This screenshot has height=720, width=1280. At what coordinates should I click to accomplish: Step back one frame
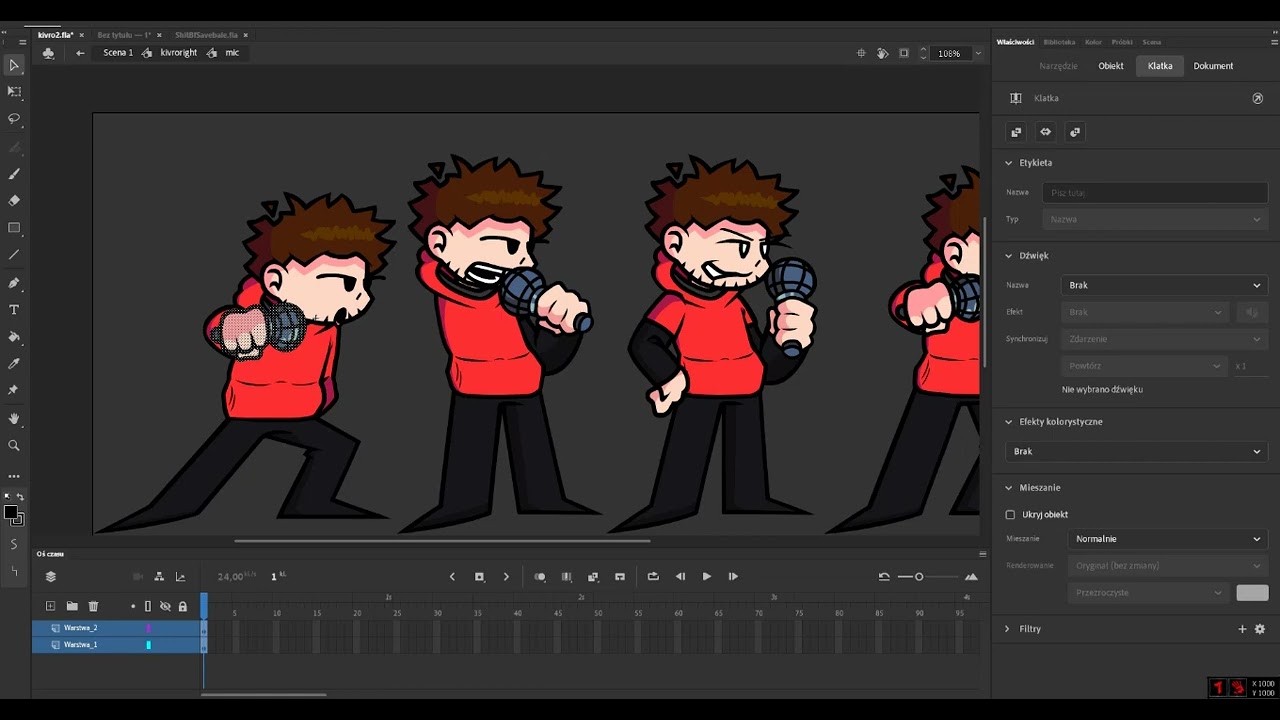680,576
